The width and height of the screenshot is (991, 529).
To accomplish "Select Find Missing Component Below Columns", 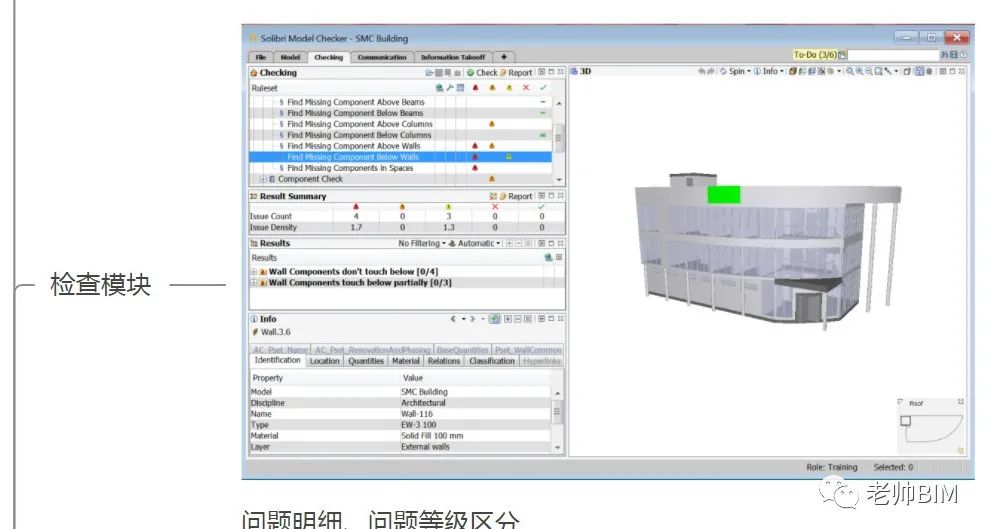I will (359, 135).
